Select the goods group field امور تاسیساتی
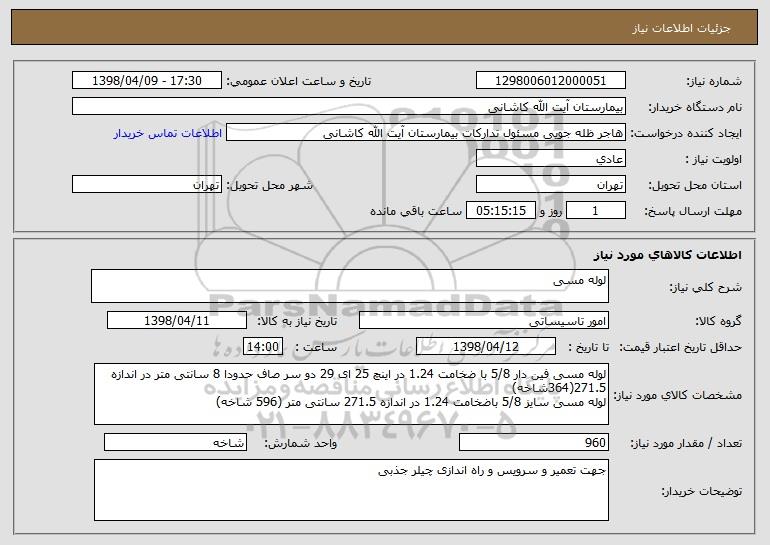The image size is (770, 545). pyautogui.click(x=484, y=321)
